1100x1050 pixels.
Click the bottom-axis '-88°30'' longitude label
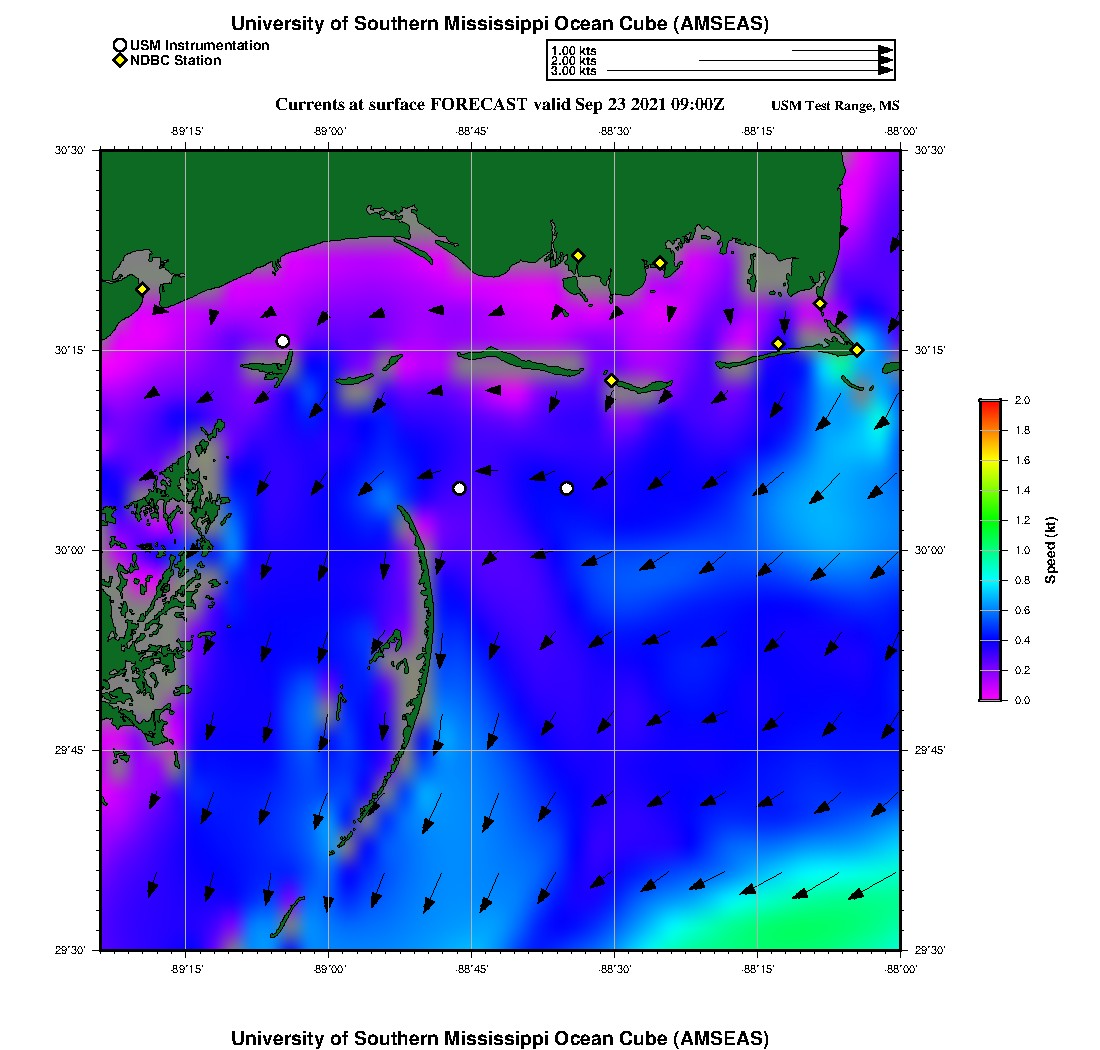615,969
